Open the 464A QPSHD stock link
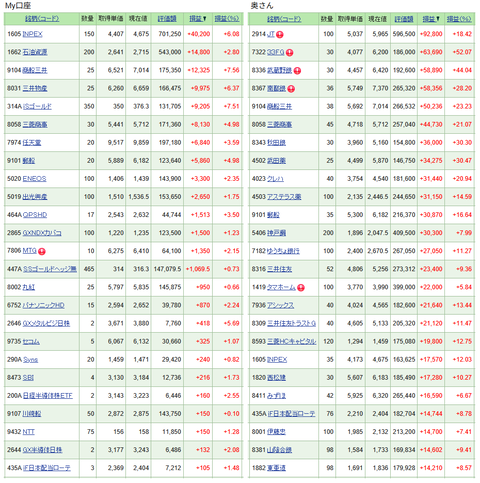This screenshot has height=483, width=480. [35, 215]
